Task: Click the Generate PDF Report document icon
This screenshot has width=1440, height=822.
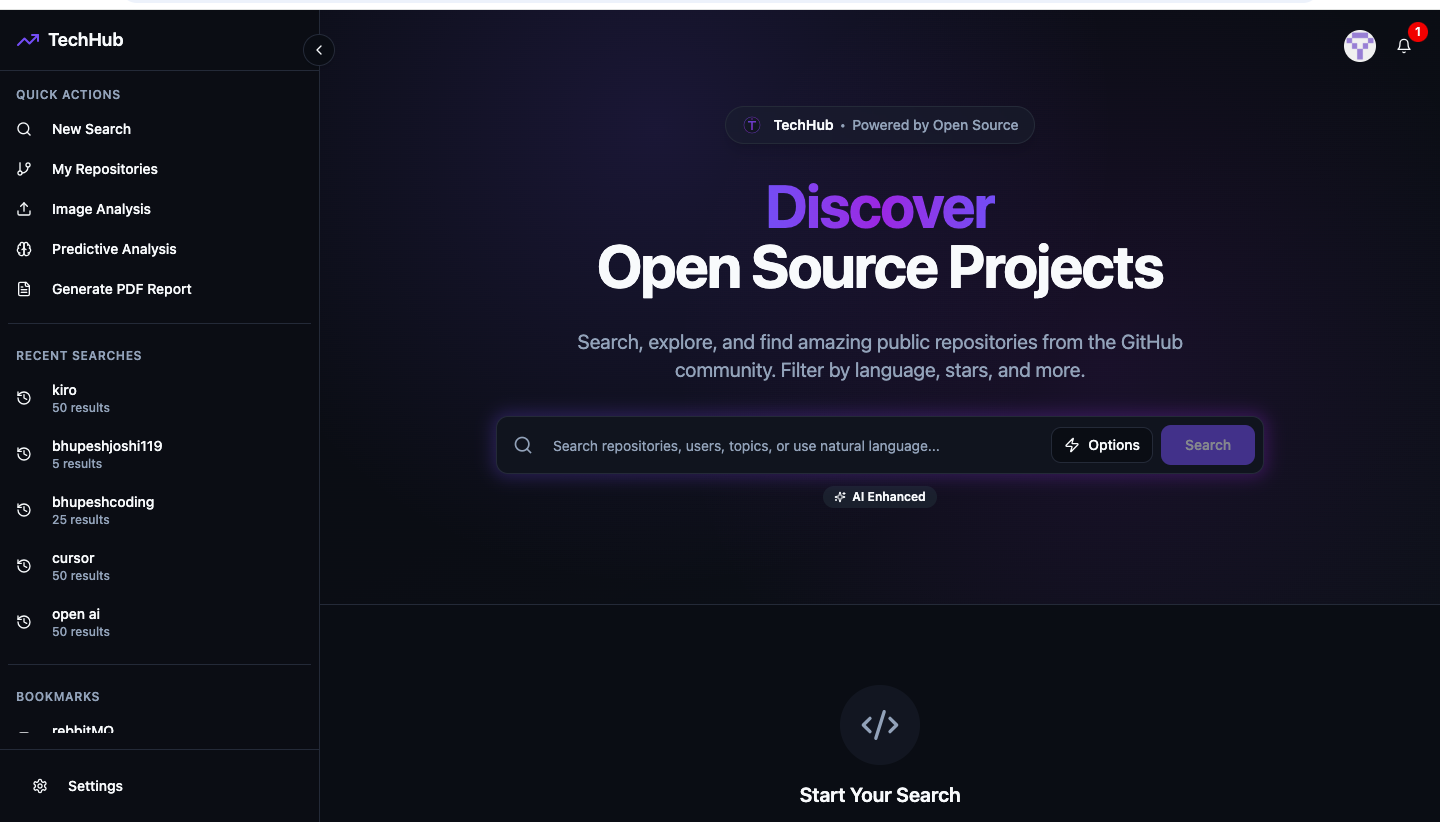Action: [24, 289]
